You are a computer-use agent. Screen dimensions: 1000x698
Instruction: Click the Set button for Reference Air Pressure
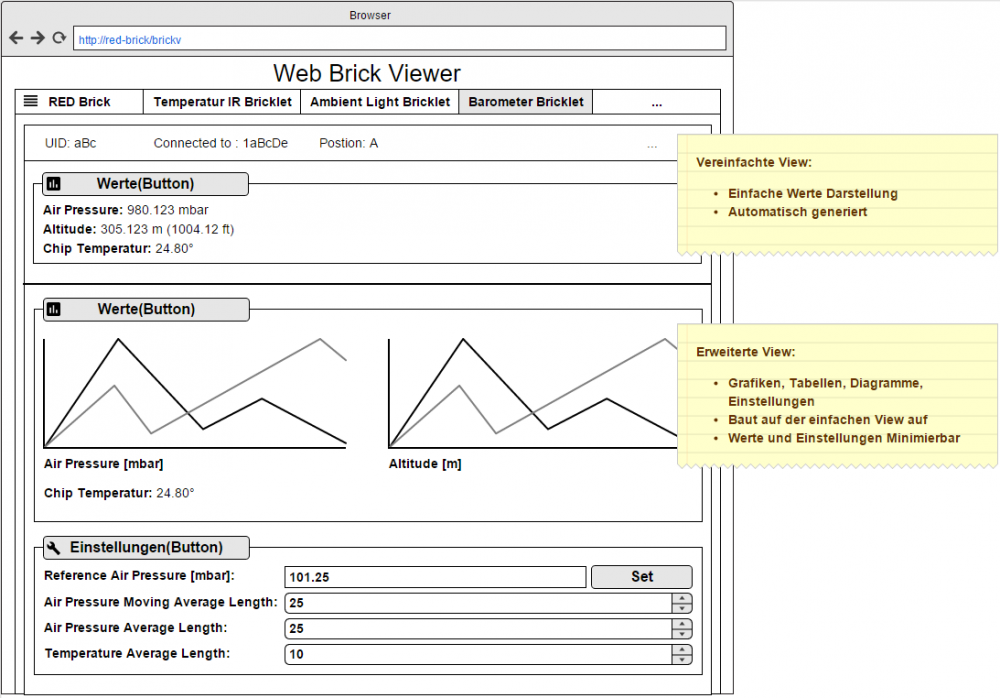641,576
